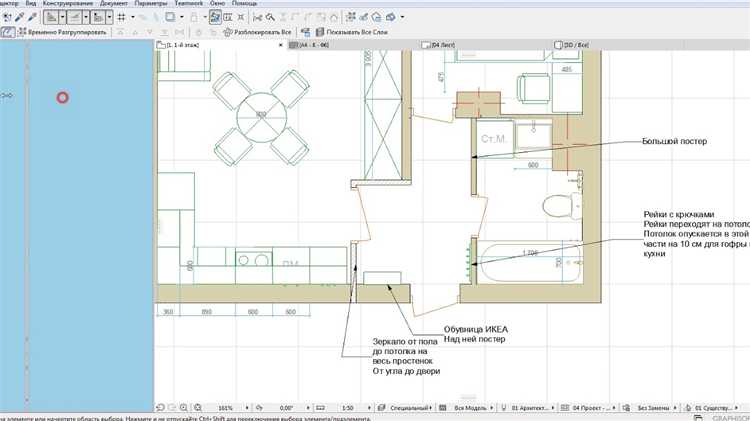Expand the 3D view options dropdown arrow
The width and height of the screenshot is (750, 421).
(402, 17)
